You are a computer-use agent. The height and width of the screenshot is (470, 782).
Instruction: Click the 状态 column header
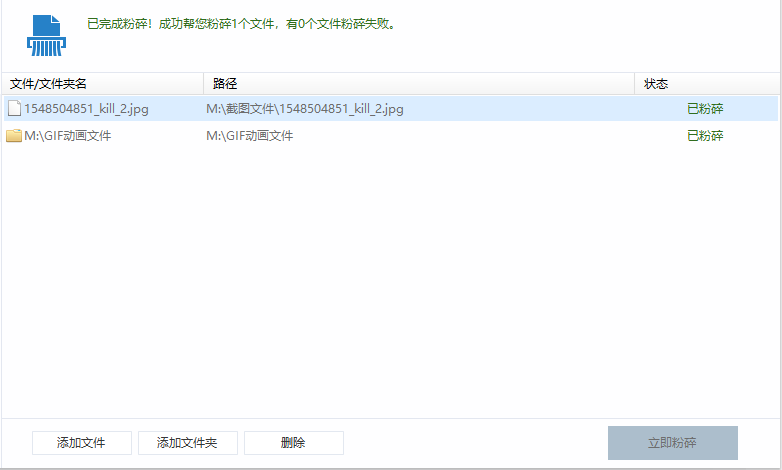[707, 84]
